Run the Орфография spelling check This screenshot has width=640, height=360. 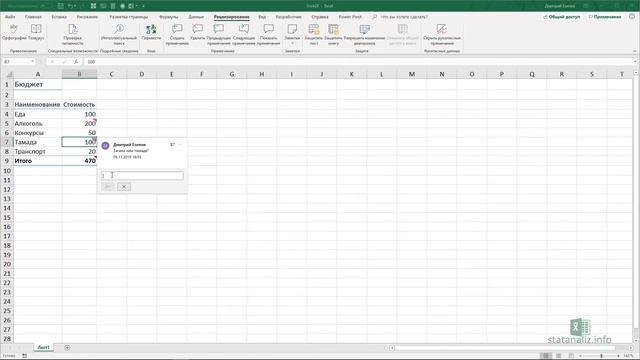(14, 32)
